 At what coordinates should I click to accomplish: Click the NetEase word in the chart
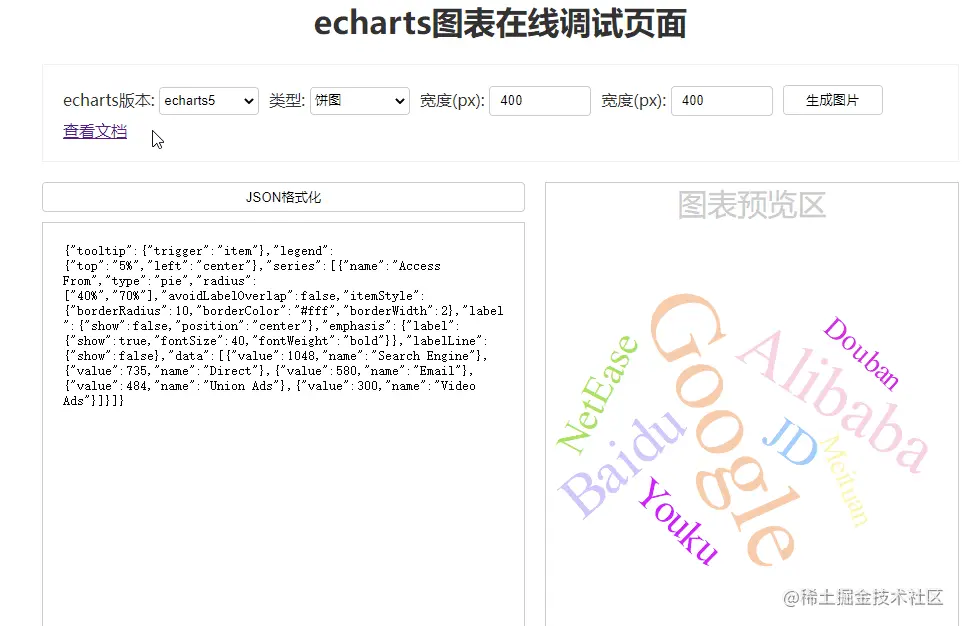coord(597,396)
